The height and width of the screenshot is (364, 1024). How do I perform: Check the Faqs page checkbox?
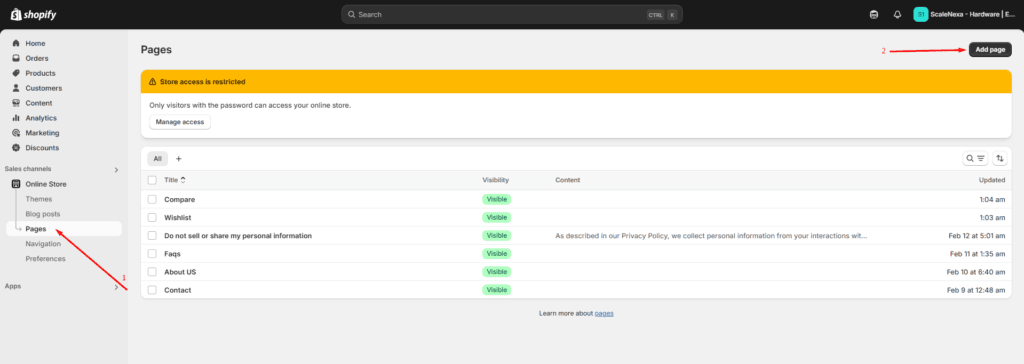[152, 254]
